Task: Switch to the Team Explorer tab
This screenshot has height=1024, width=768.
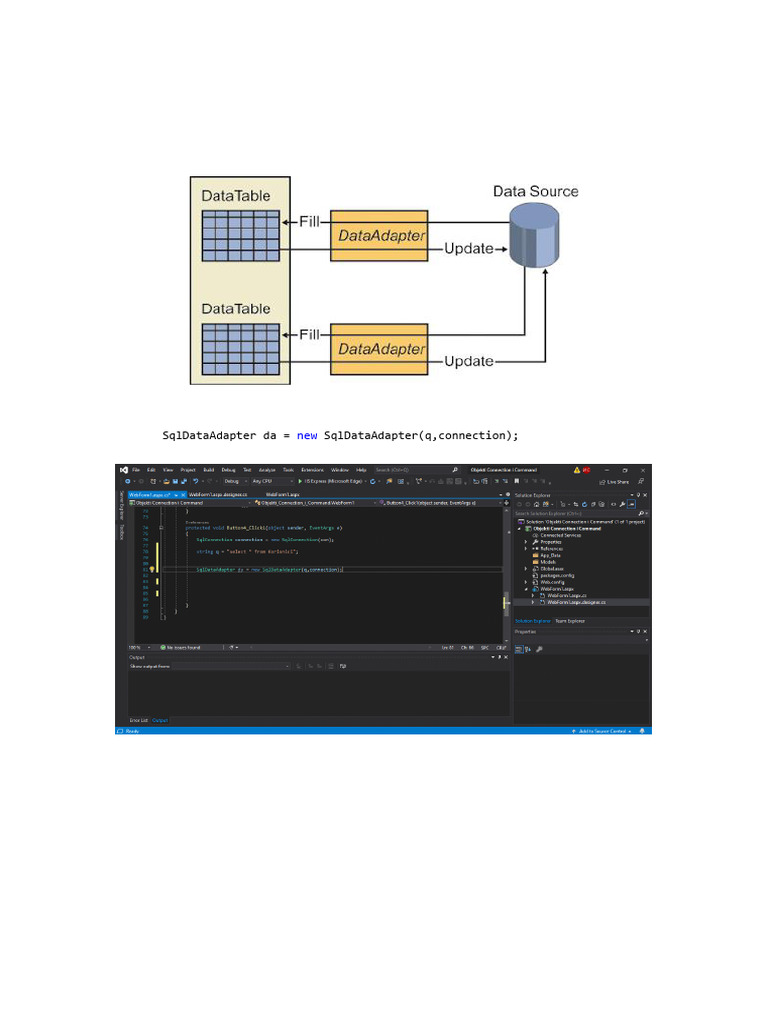Action: tap(570, 621)
